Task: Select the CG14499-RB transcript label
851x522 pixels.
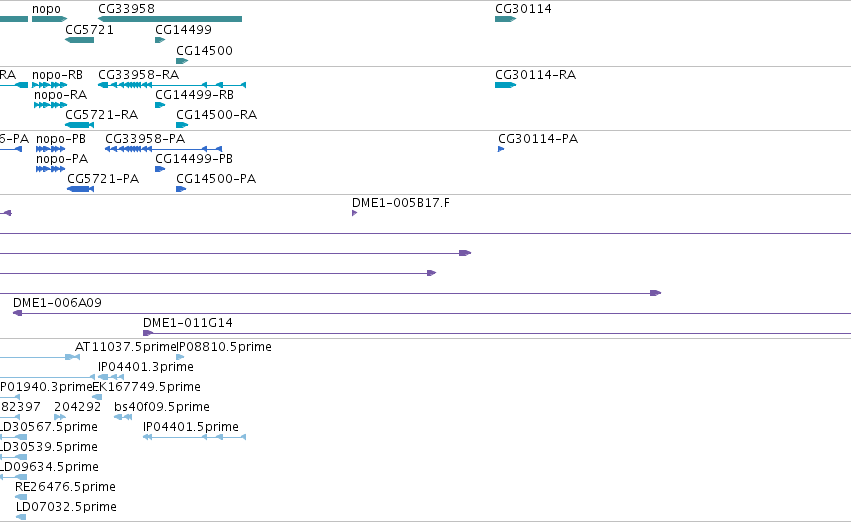Action: [194, 94]
